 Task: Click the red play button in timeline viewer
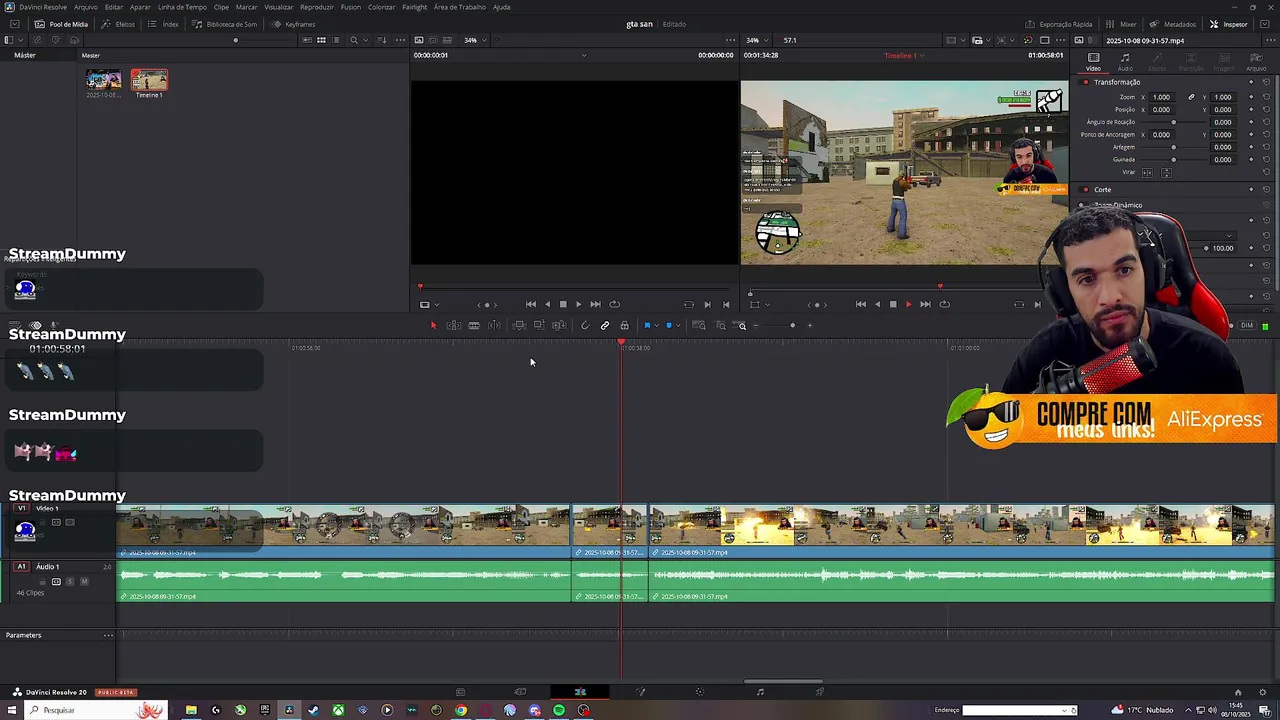point(908,304)
